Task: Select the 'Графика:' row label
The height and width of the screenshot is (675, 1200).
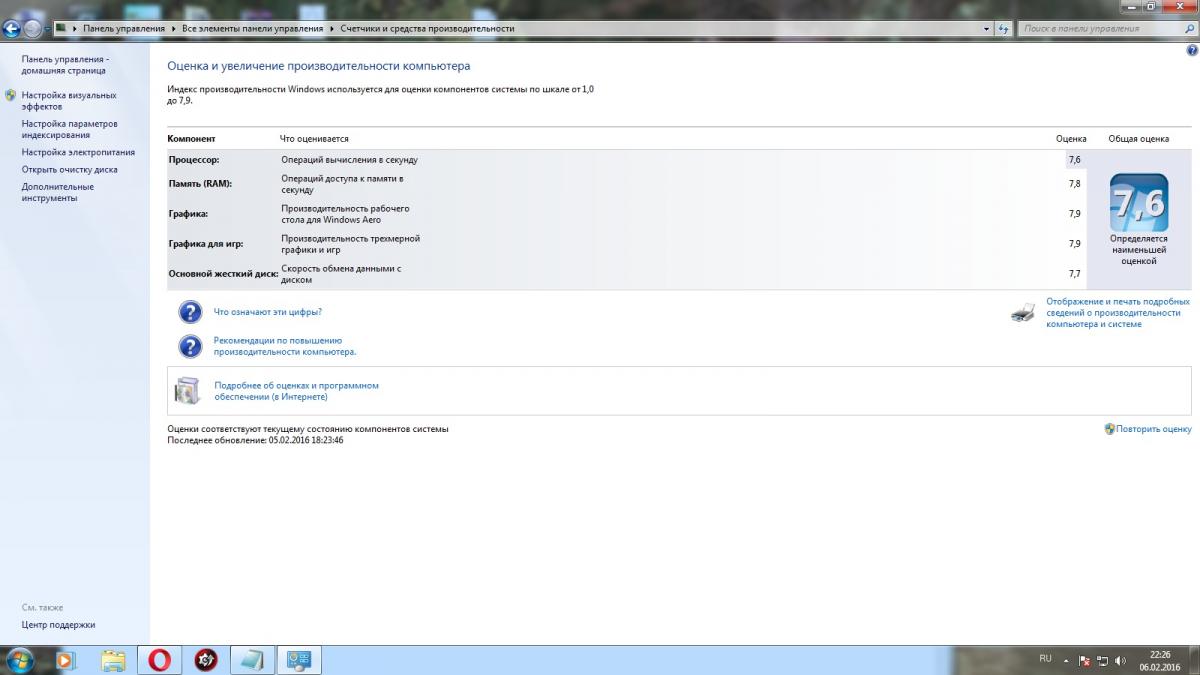Action: click(x=188, y=214)
